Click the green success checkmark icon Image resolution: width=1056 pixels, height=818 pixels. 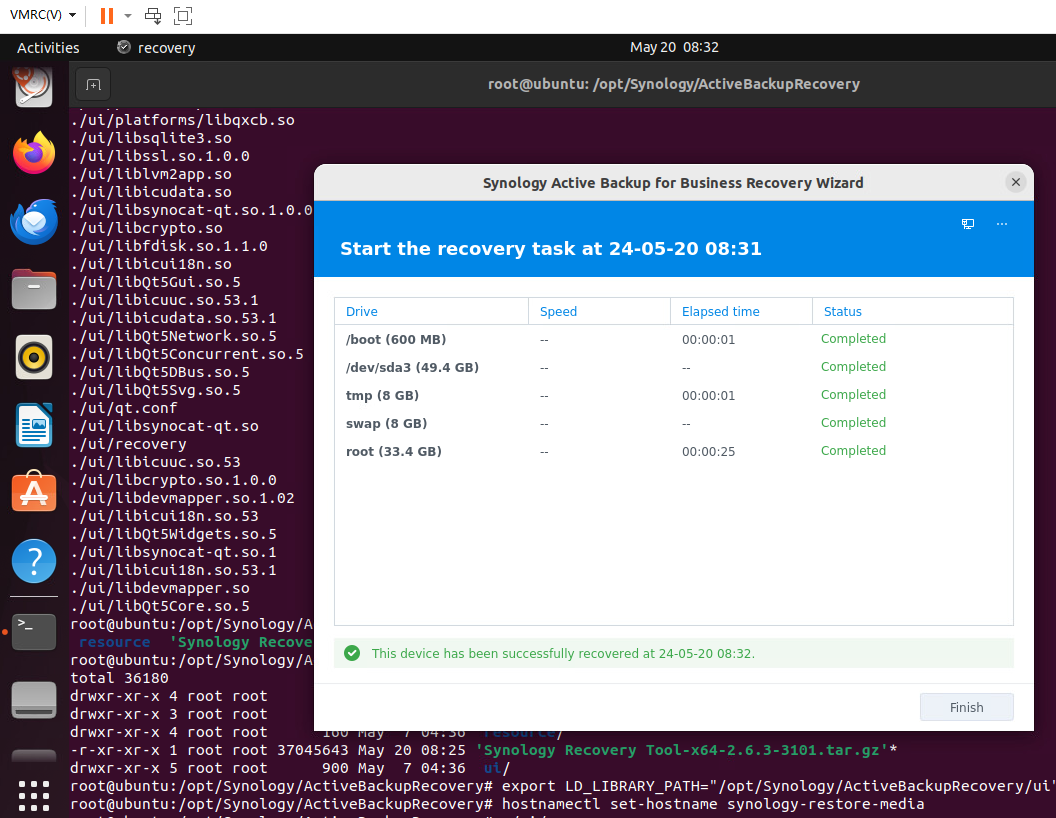tap(352, 653)
